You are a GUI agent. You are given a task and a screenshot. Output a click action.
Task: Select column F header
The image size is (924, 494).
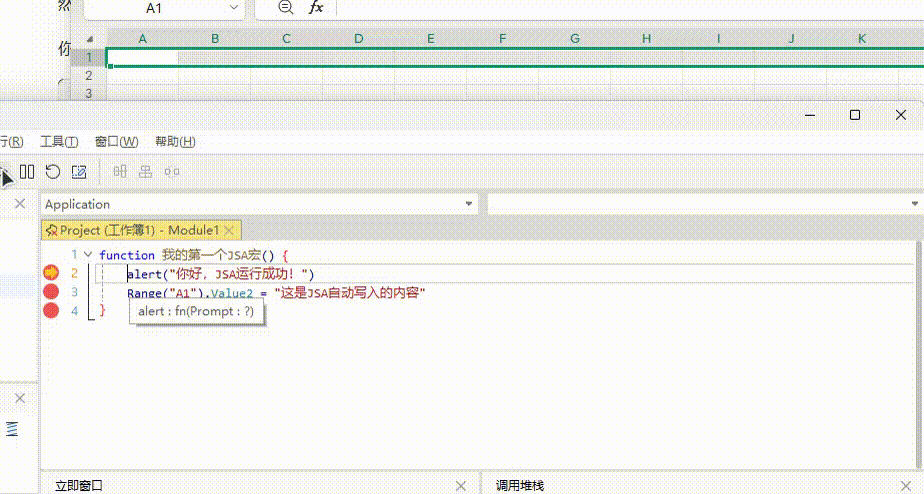pos(502,38)
